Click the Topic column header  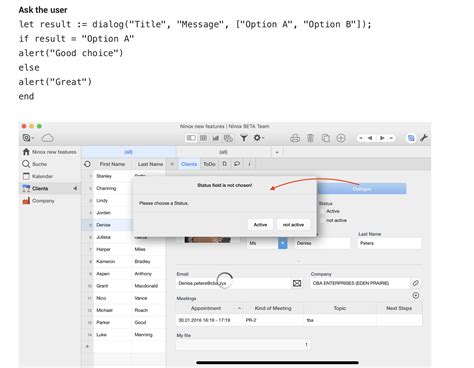pos(340,308)
